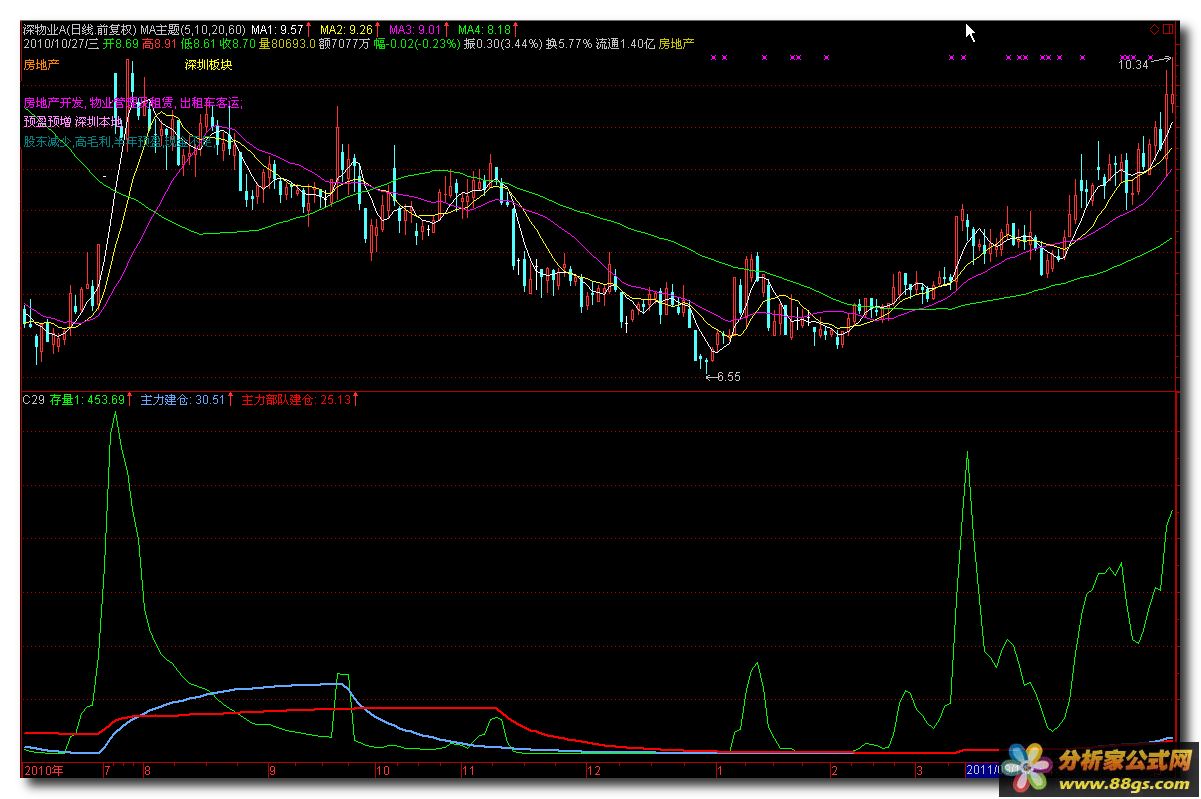
Task: Click the MA1: 9.57 value
Action: point(276,30)
